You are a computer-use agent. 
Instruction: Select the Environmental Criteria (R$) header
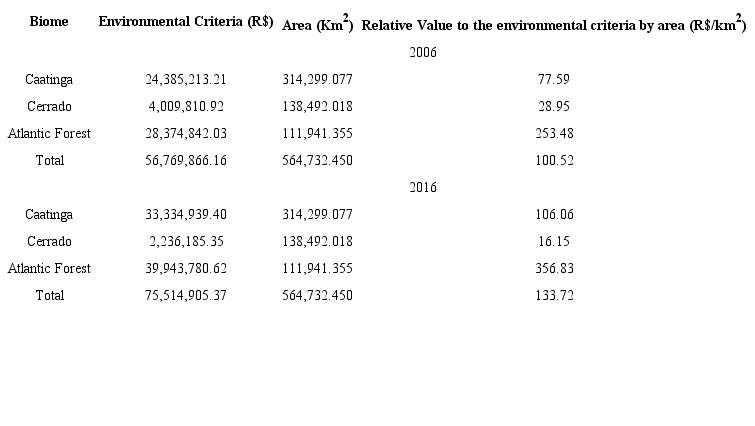click(186, 21)
